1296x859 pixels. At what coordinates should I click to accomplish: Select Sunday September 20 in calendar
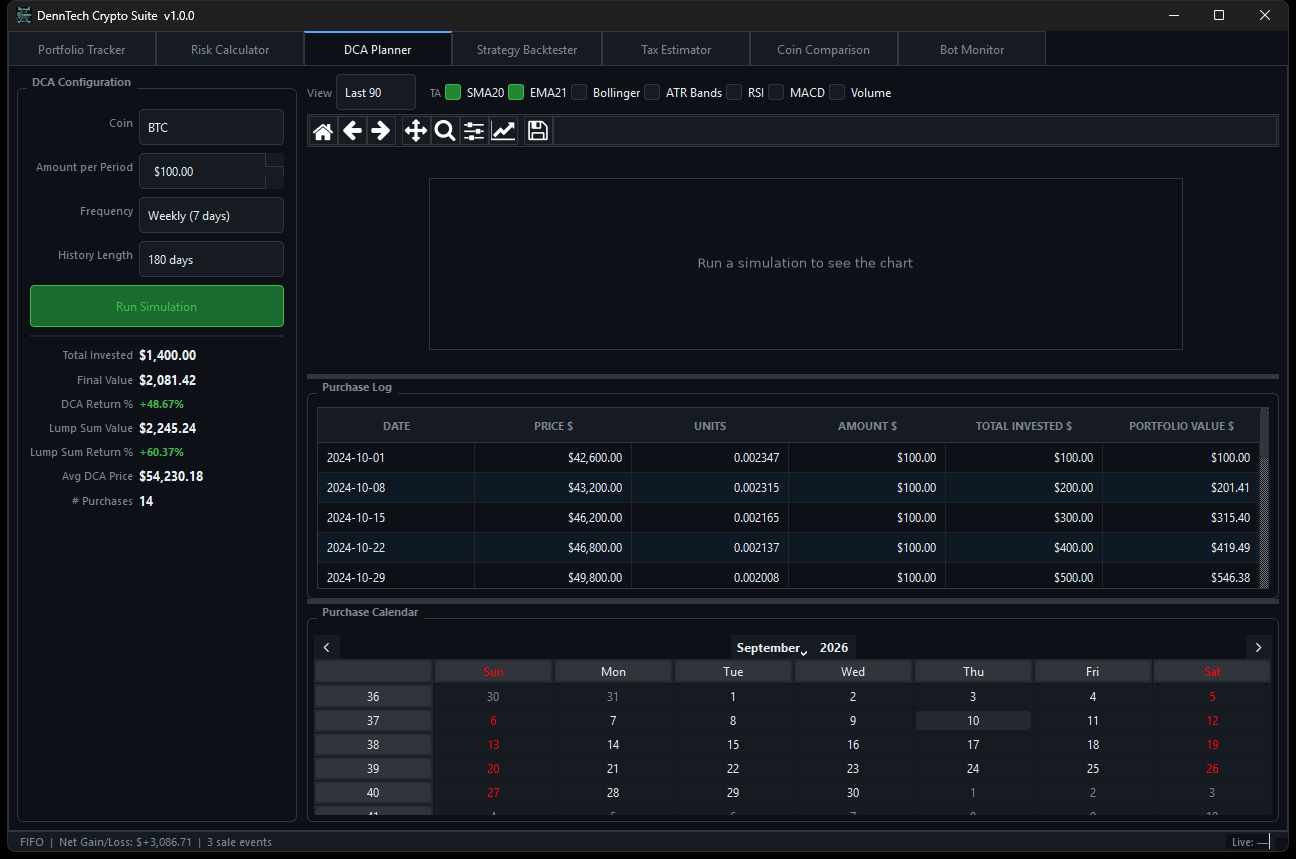[x=493, y=768]
